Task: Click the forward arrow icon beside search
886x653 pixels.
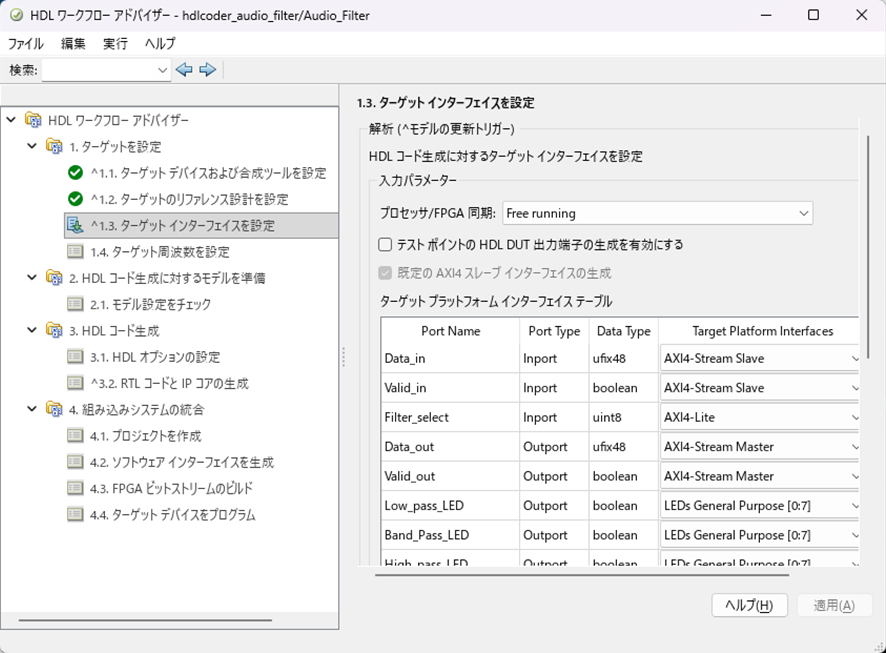Action: click(x=208, y=70)
